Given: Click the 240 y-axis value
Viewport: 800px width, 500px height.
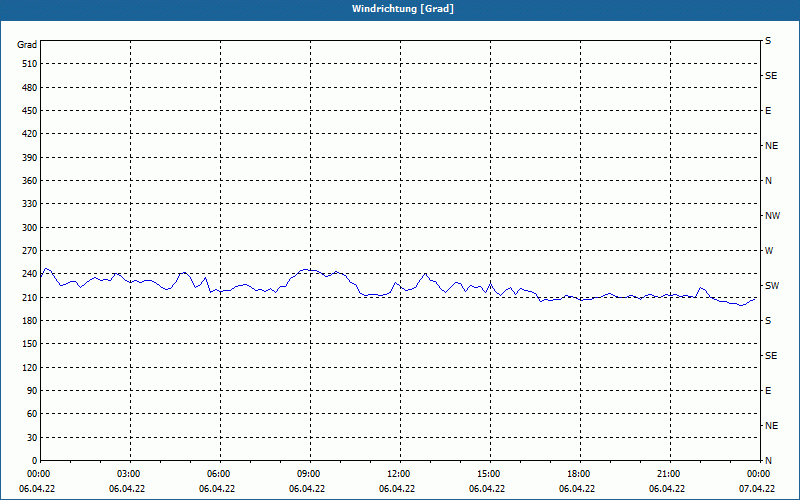Looking at the screenshot, I should point(30,274).
